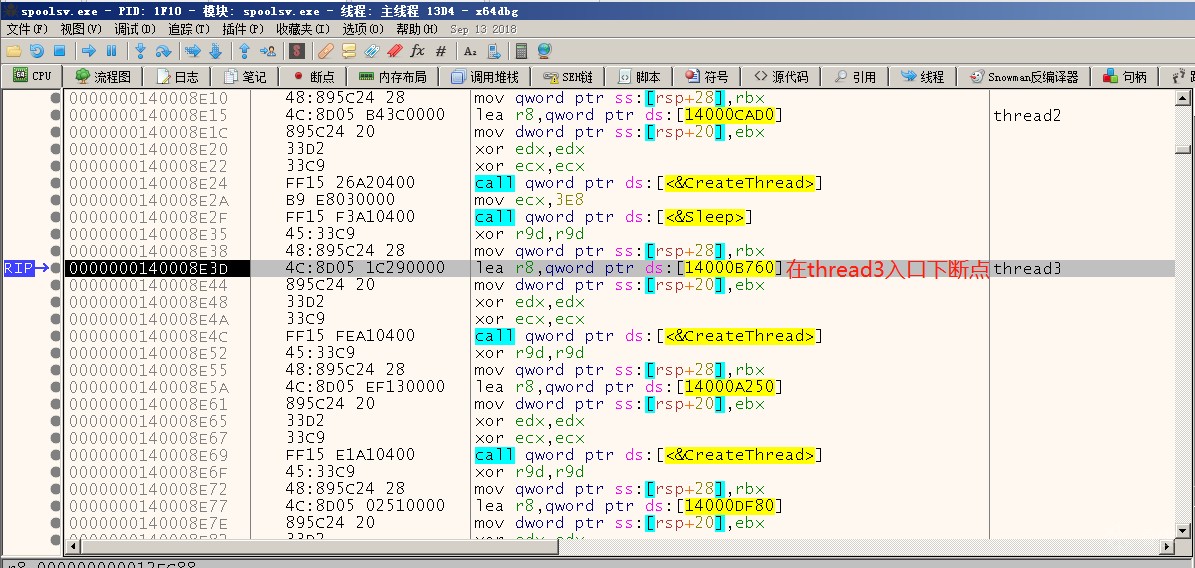This screenshot has width=1195, height=568.
Task: Click the vertical scrollbar up arrow
Action: 1182,98
